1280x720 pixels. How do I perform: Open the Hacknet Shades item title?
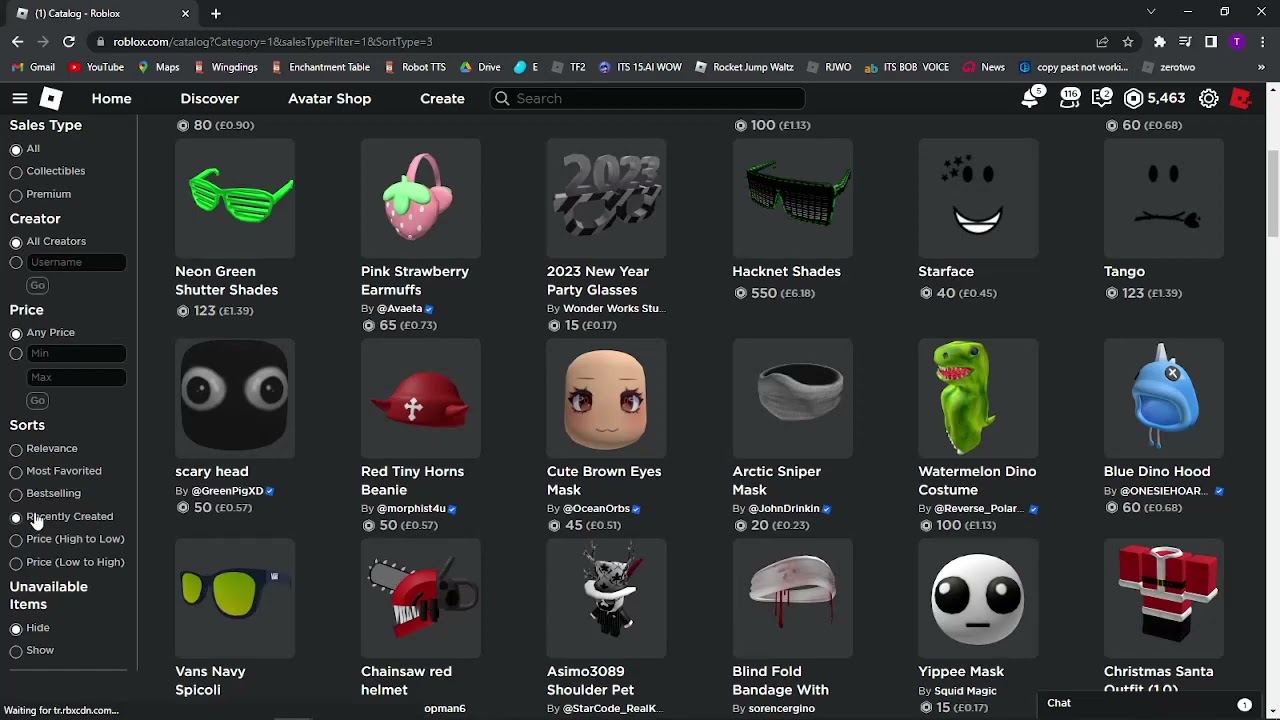point(786,271)
